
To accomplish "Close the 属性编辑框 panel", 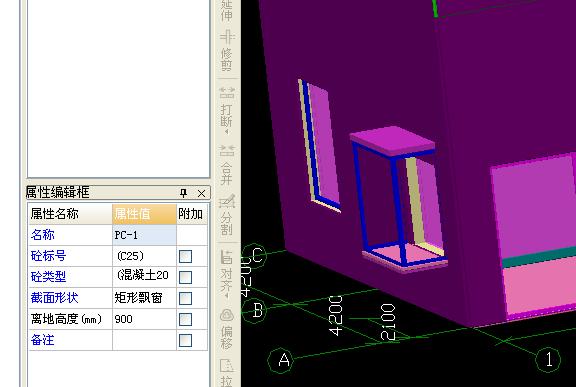I will coord(201,193).
